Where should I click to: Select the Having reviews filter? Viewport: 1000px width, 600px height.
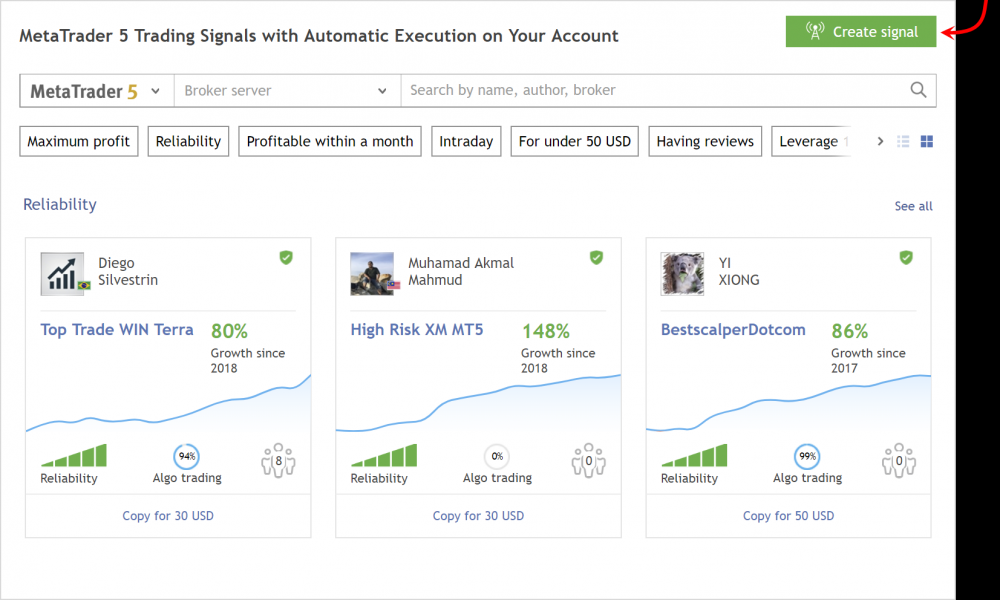click(705, 141)
